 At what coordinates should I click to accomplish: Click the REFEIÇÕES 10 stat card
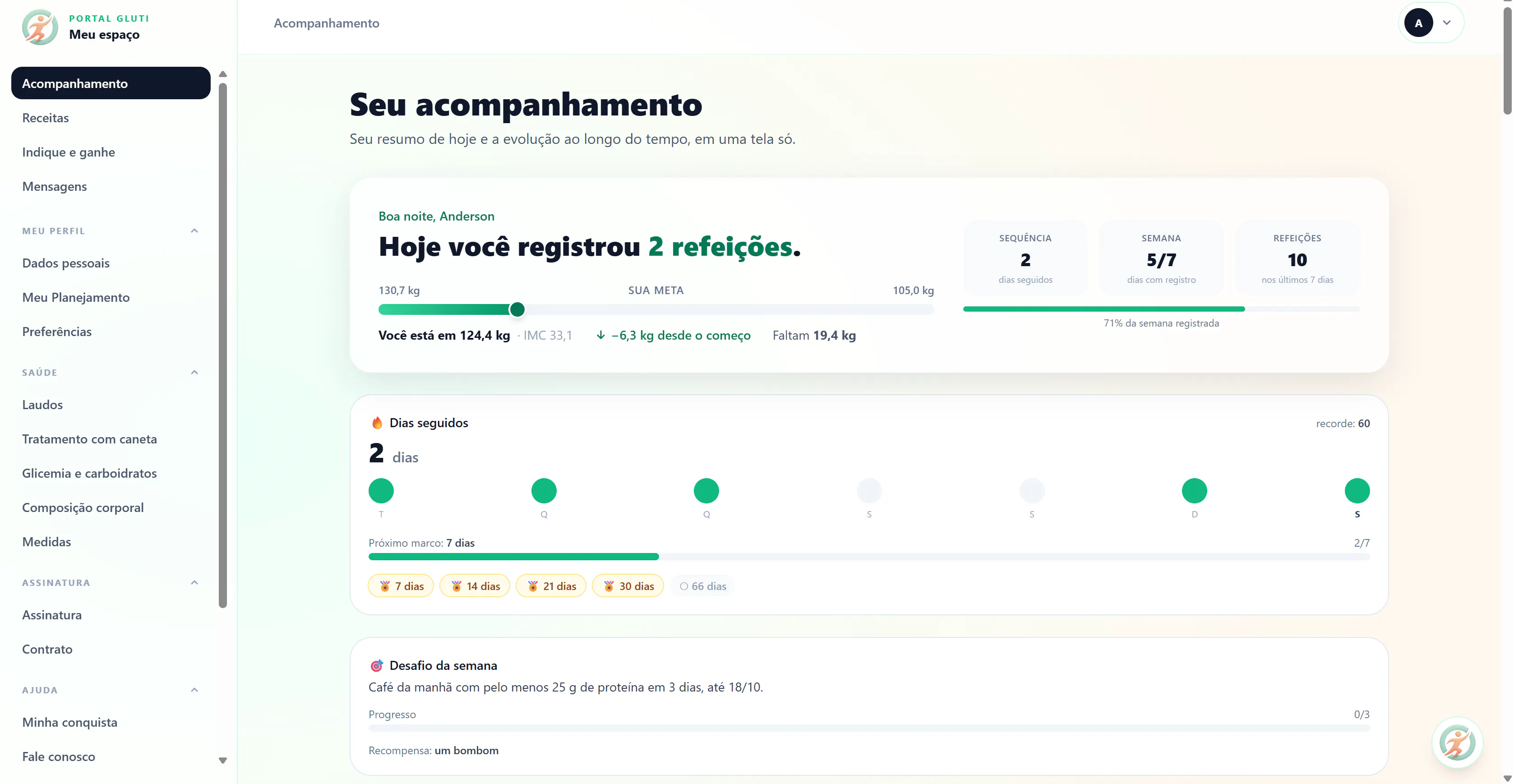(1297, 258)
